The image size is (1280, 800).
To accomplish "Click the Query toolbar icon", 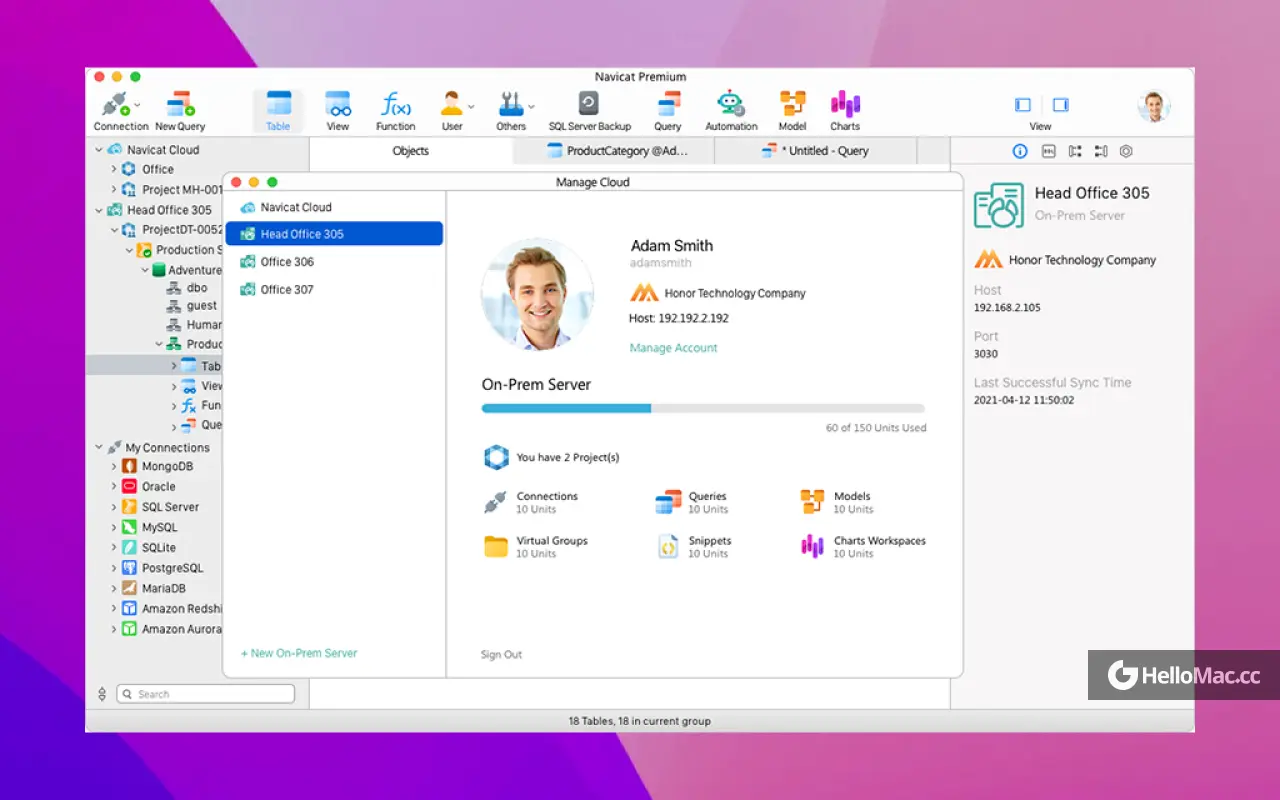I will (x=668, y=104).
